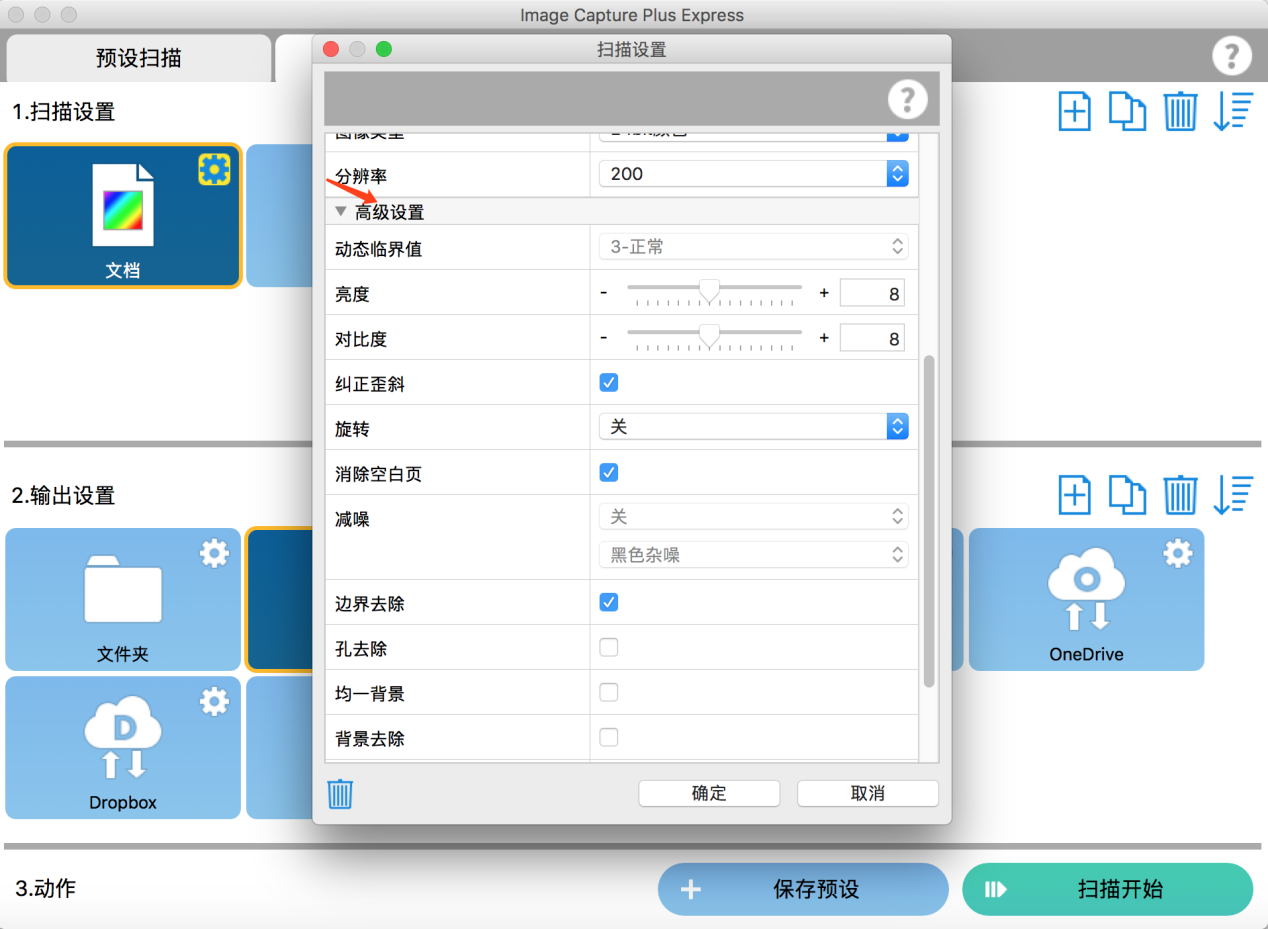Add a new item under 1.扫描设置
This screenshot has height=929, width=1268.
[x=1074, y=111]
